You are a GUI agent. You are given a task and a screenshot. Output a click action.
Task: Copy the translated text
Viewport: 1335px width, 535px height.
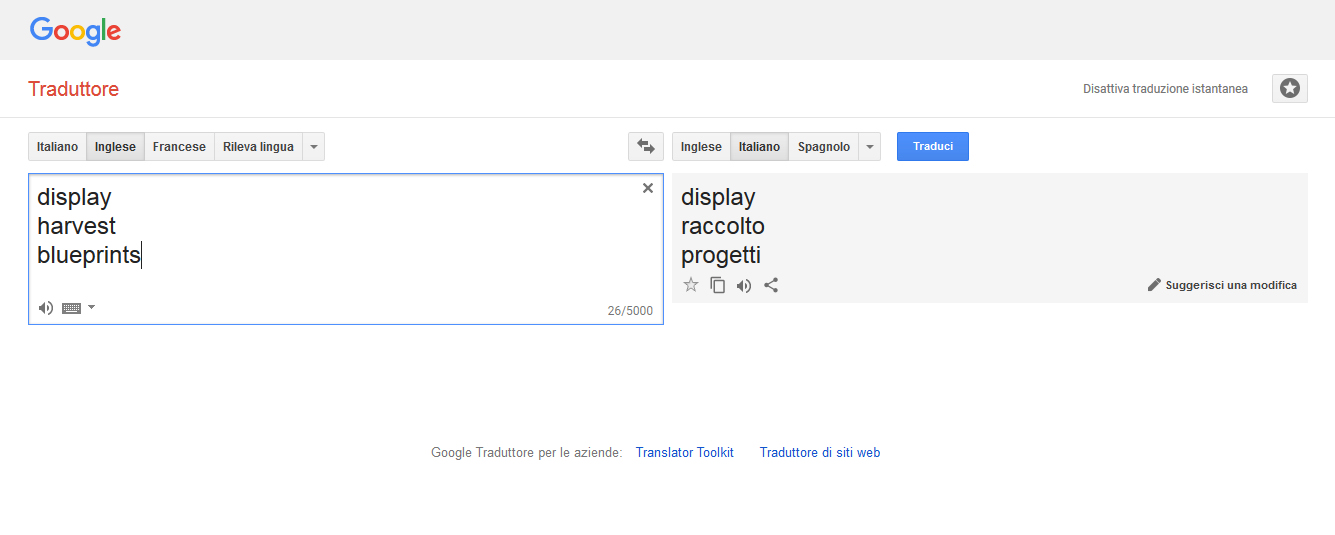pos(717,285)
